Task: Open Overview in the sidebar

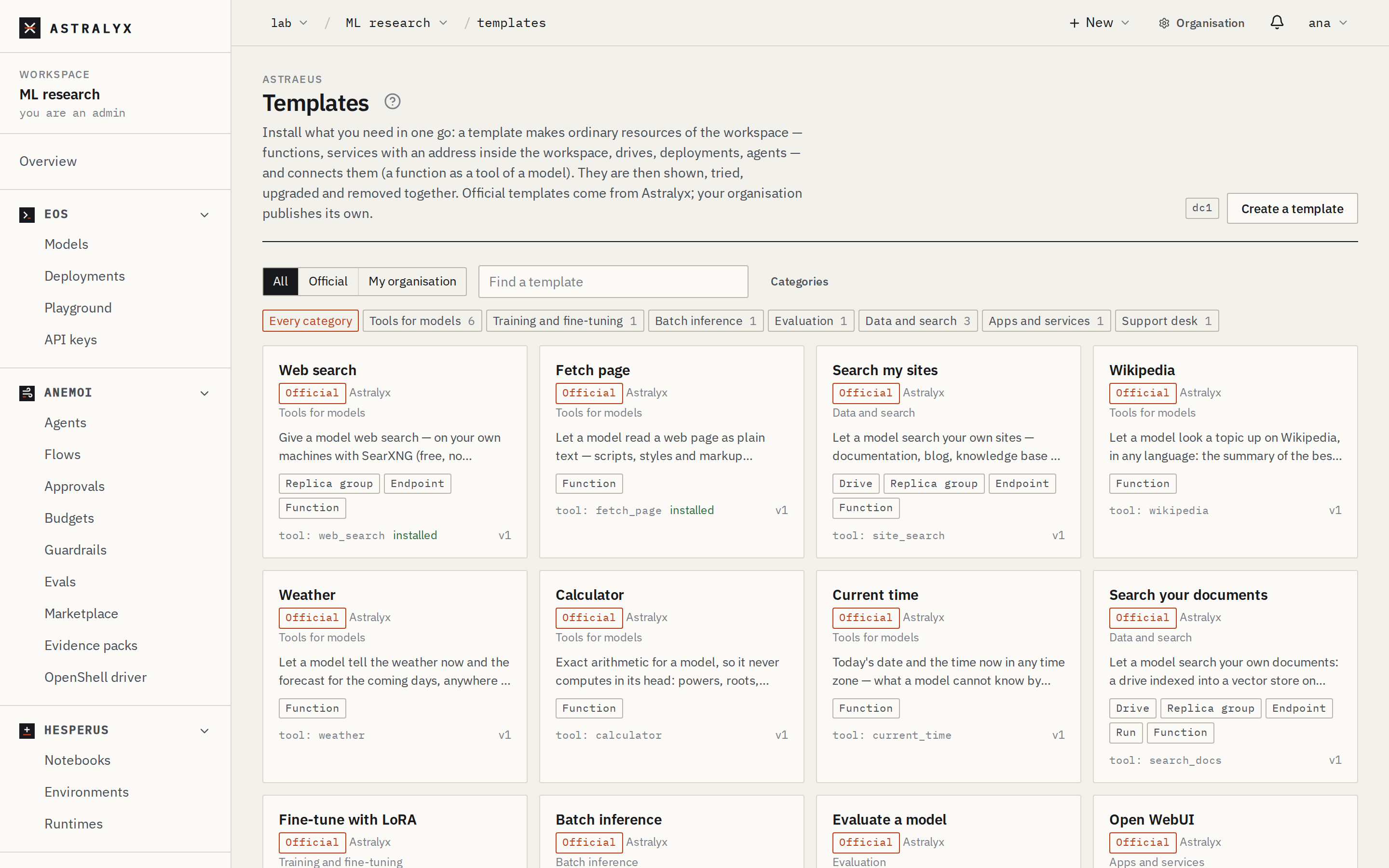Action: (x=48, y=162)
